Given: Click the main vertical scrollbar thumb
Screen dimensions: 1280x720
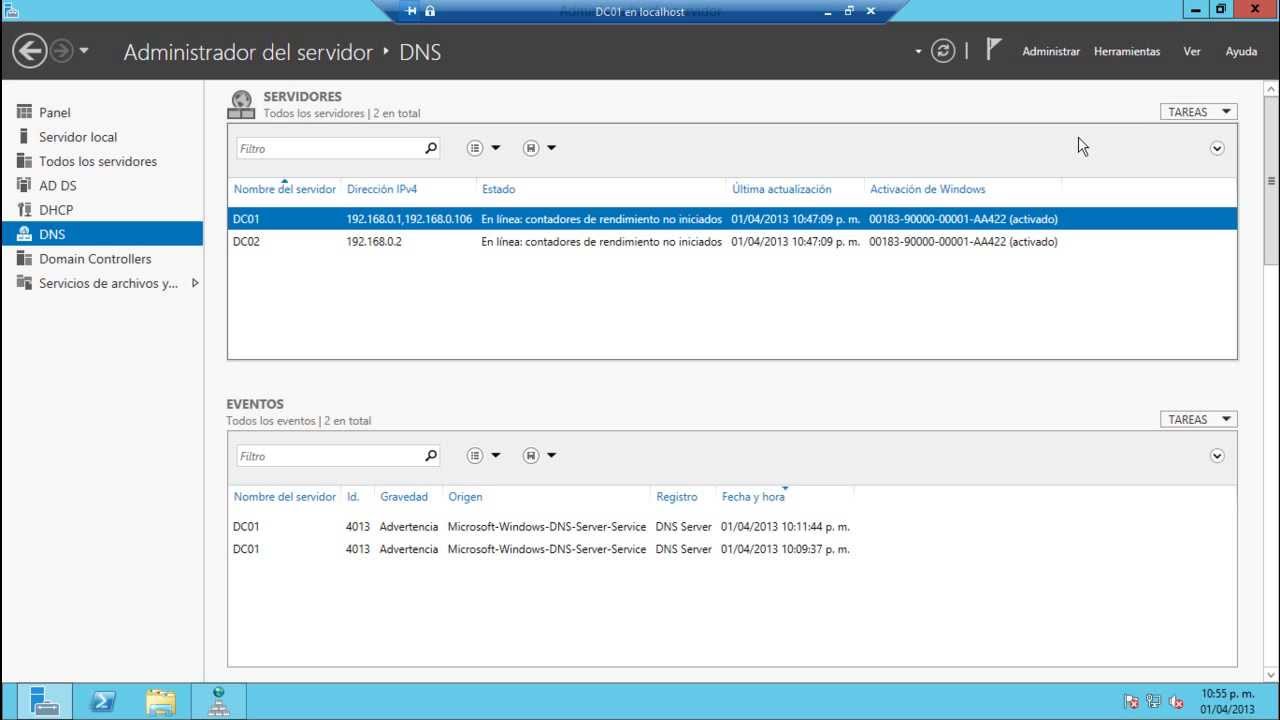Looking at the screenshot, I should coord(1272,181).
